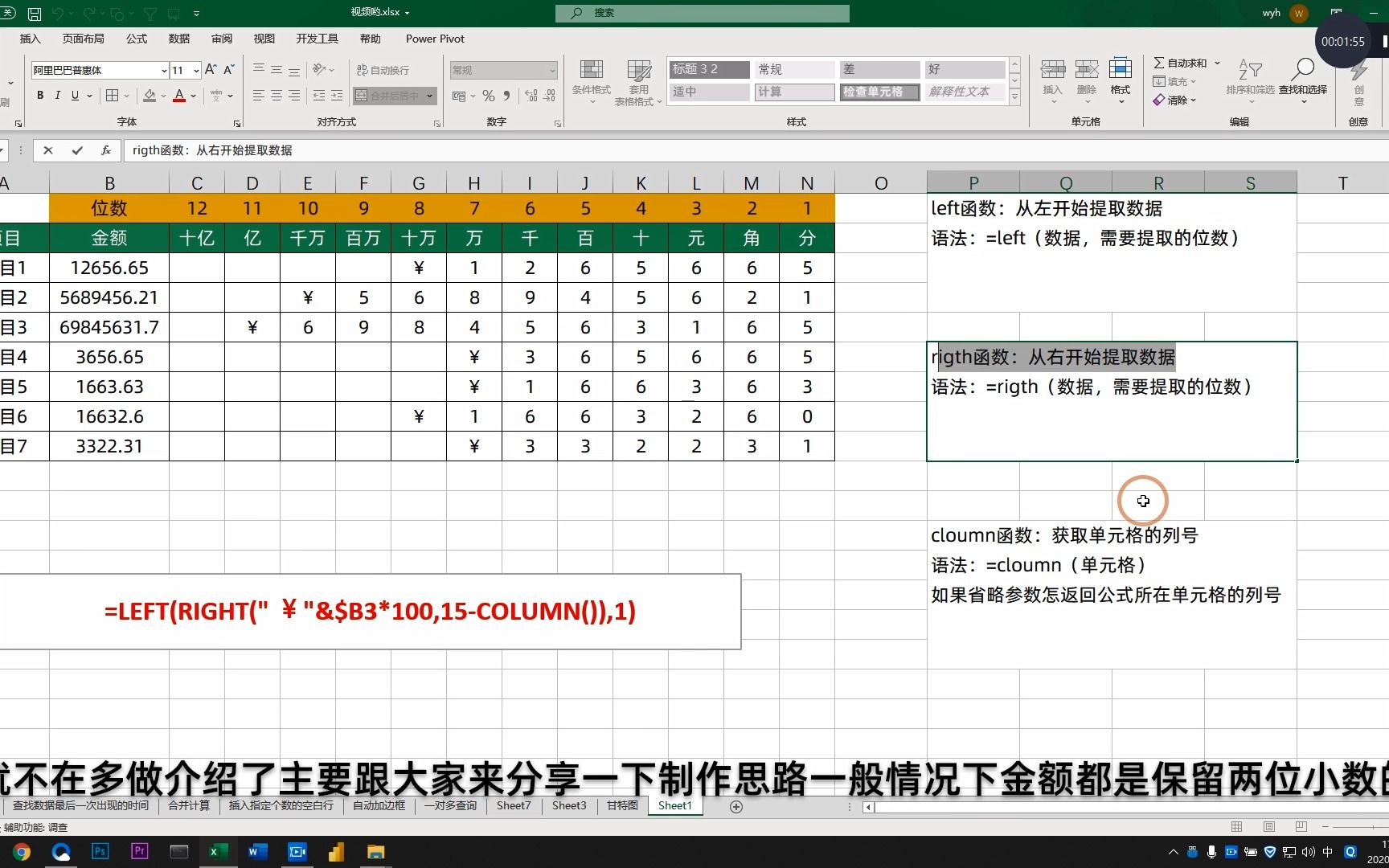Apply cell borders icon
Screen dimensions: 1389x868
pos(113,96)
